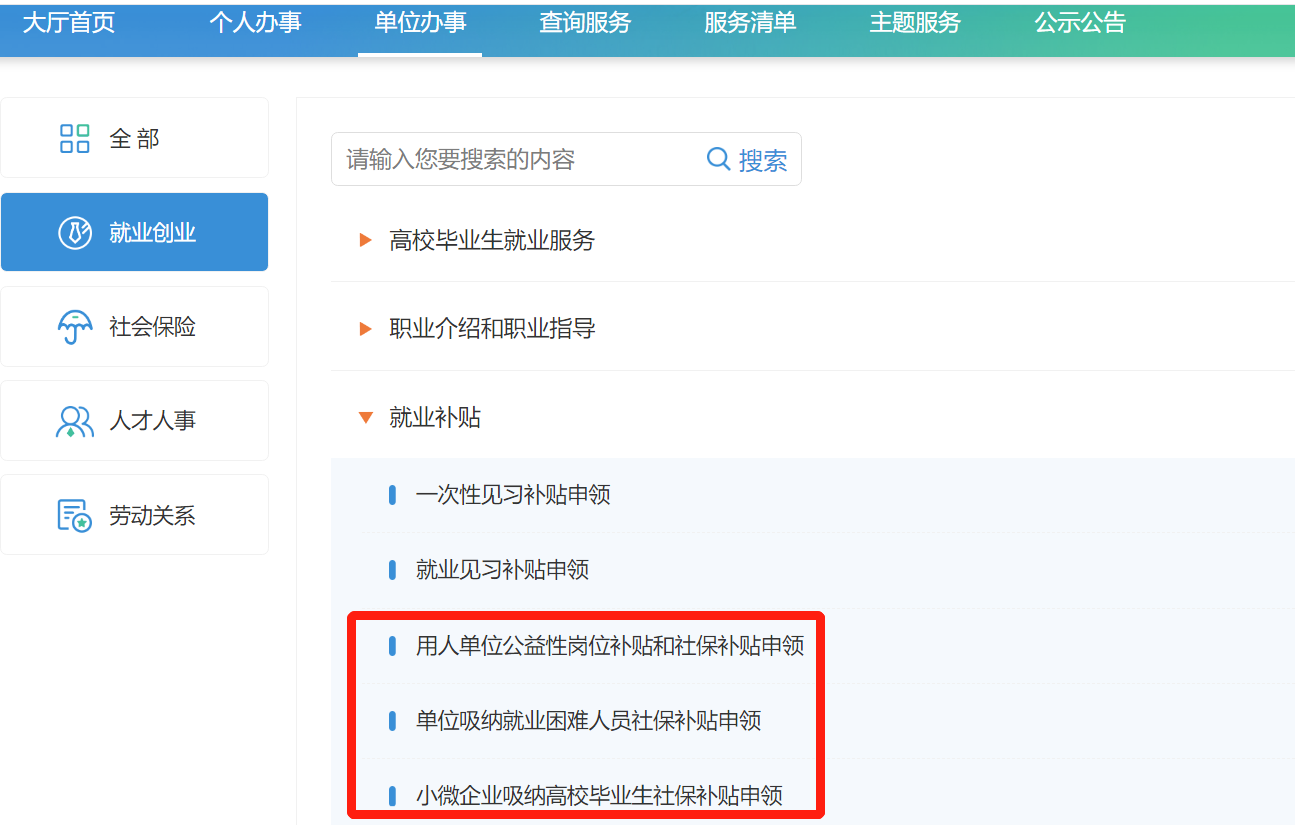The height and width of the screenshot is (825, 1295).
Task: Click the 搜索 button text
Action: click(x=763, y=160)
